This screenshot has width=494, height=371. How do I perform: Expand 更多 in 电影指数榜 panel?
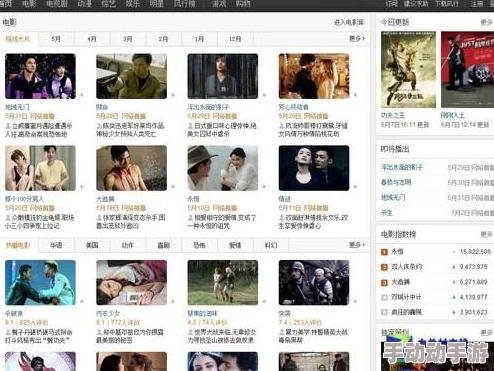coord(487,234)
